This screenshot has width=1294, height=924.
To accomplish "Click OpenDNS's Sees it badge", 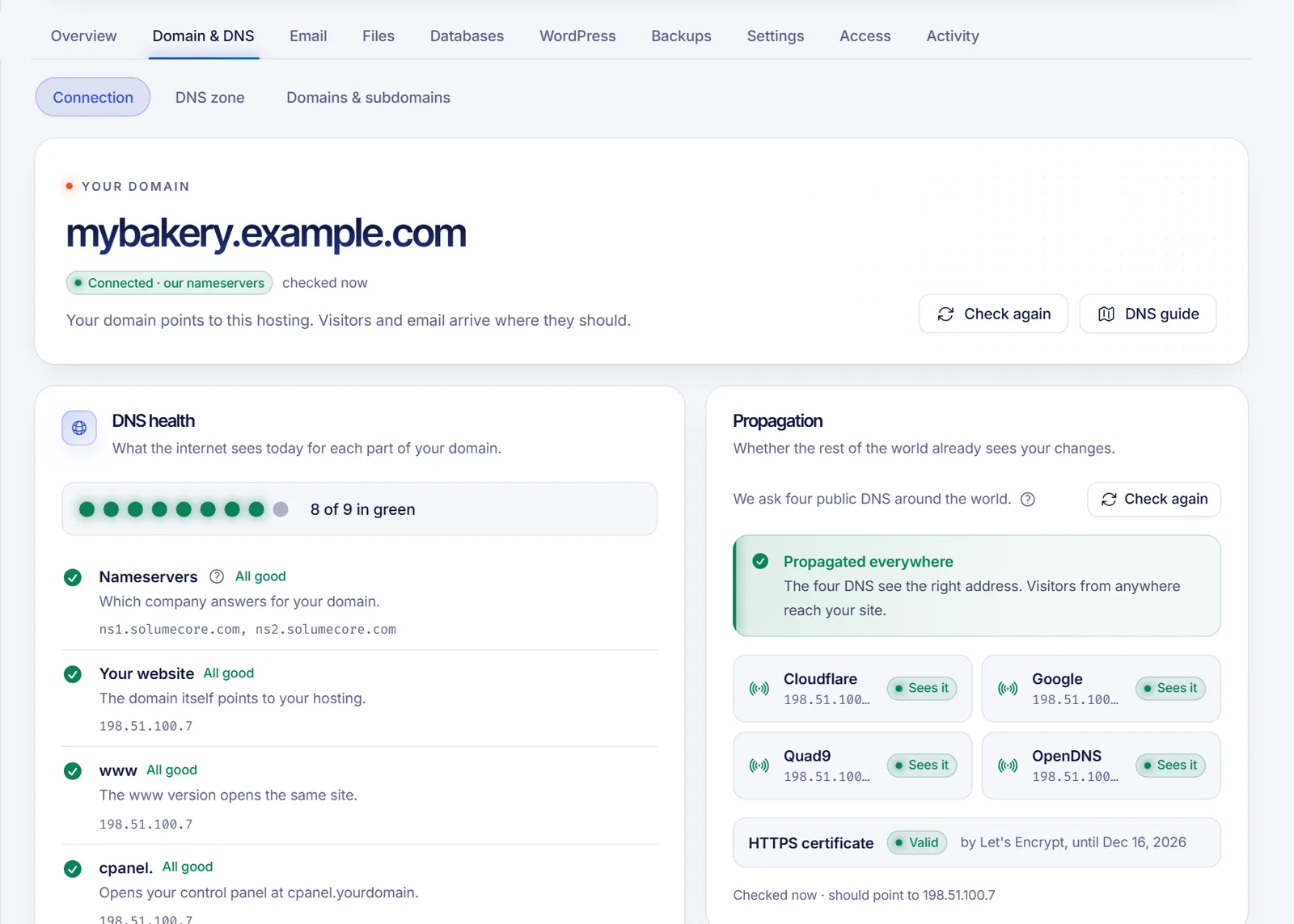I will [x=1170, y=765].
